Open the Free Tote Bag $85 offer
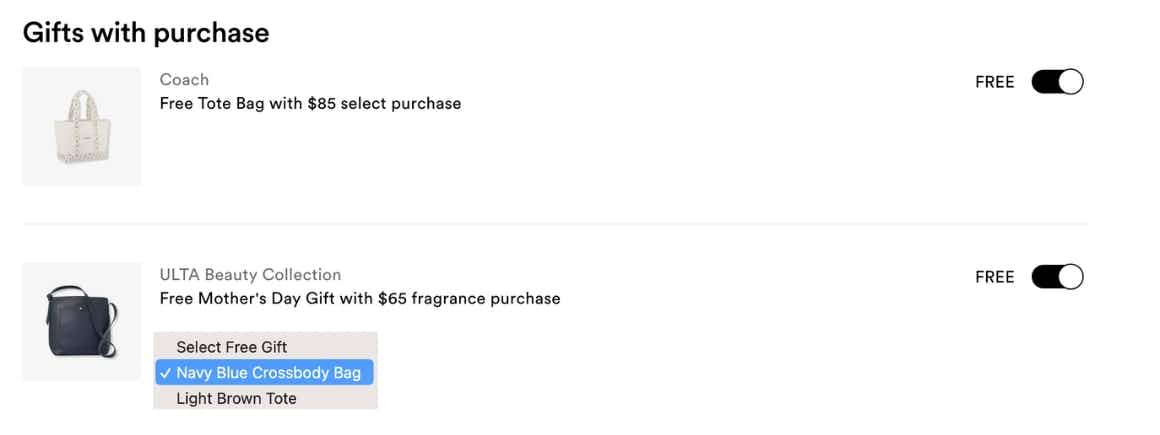Viewport: 1160px width, 435px height. tap(310, 103)
